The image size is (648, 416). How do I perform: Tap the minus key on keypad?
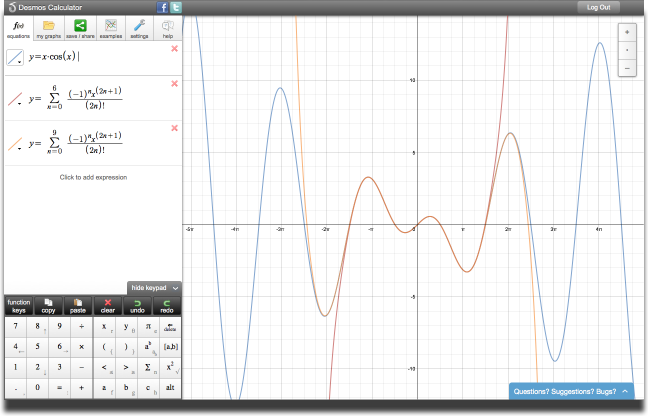coord(81,367)
